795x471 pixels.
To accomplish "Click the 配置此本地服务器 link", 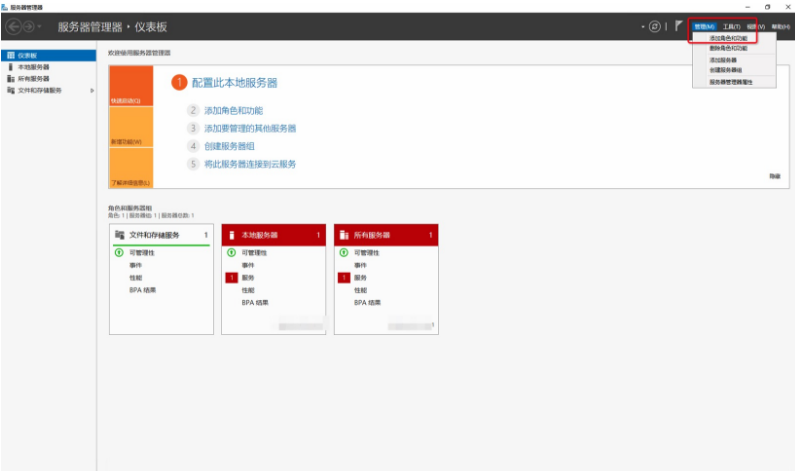I will coord(234,83).
